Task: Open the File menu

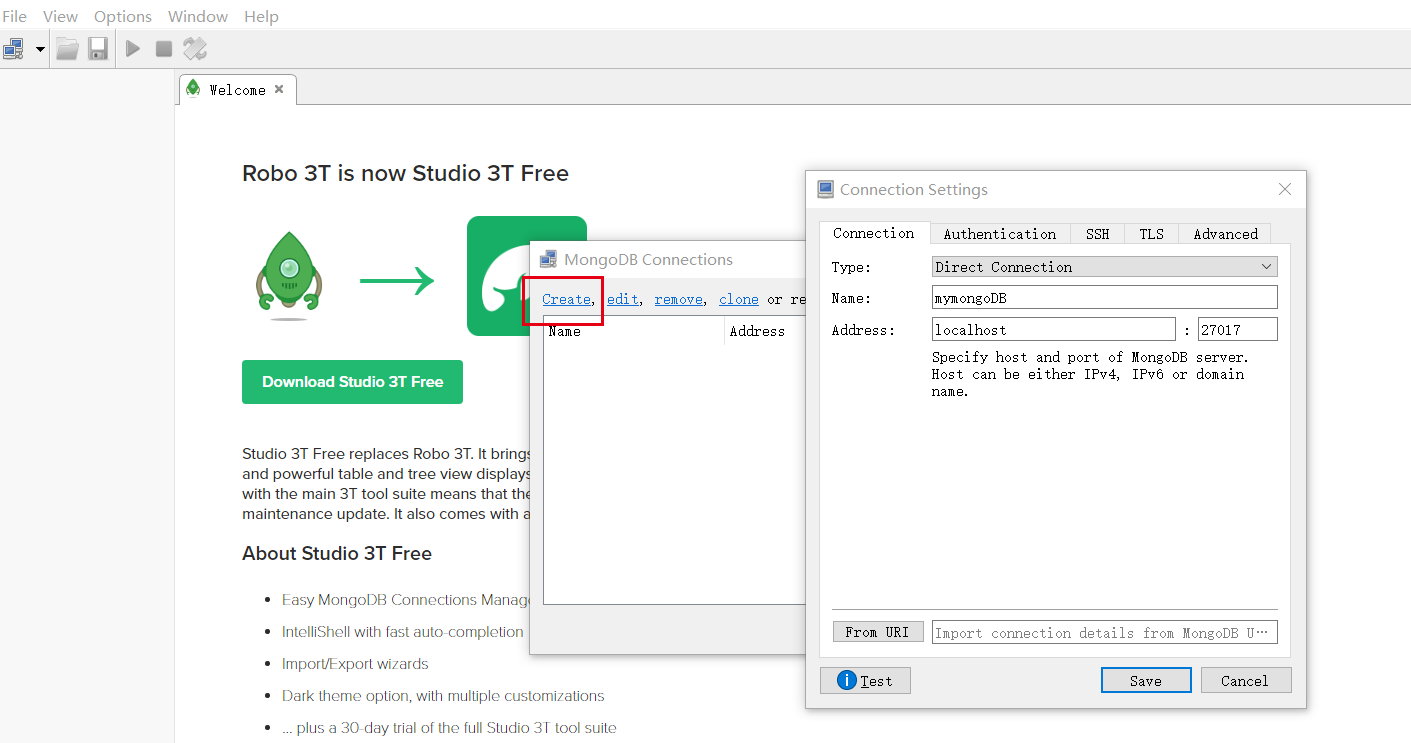Action: (15, 16)
